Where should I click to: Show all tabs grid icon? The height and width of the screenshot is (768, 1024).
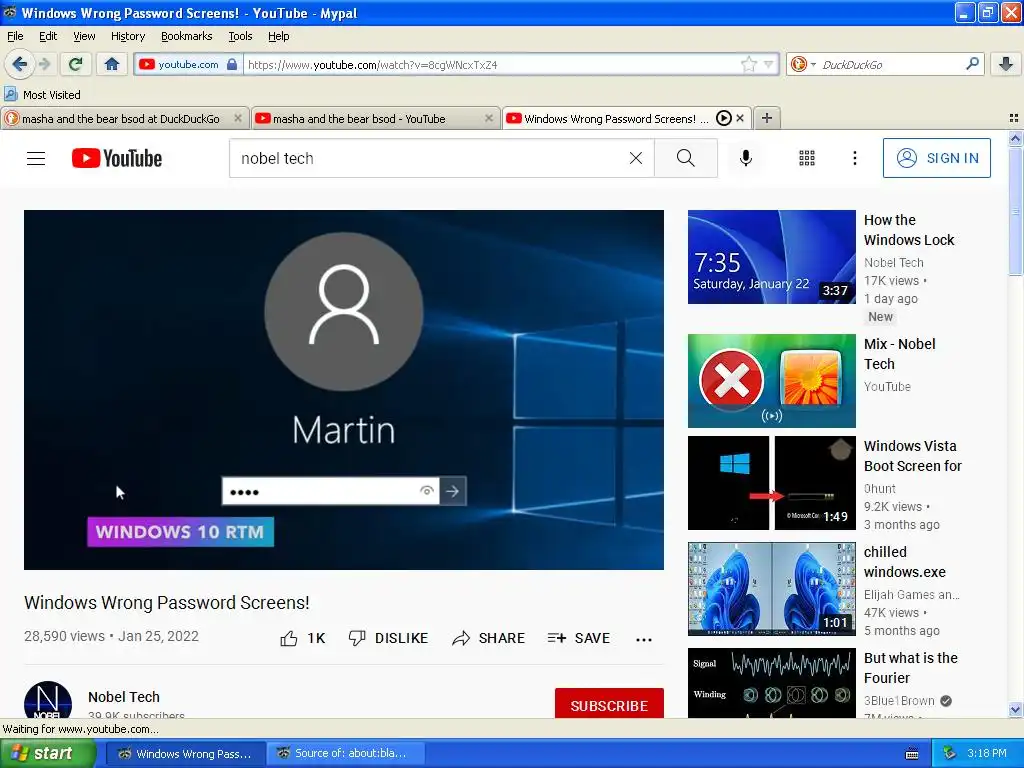(1014, 118)
